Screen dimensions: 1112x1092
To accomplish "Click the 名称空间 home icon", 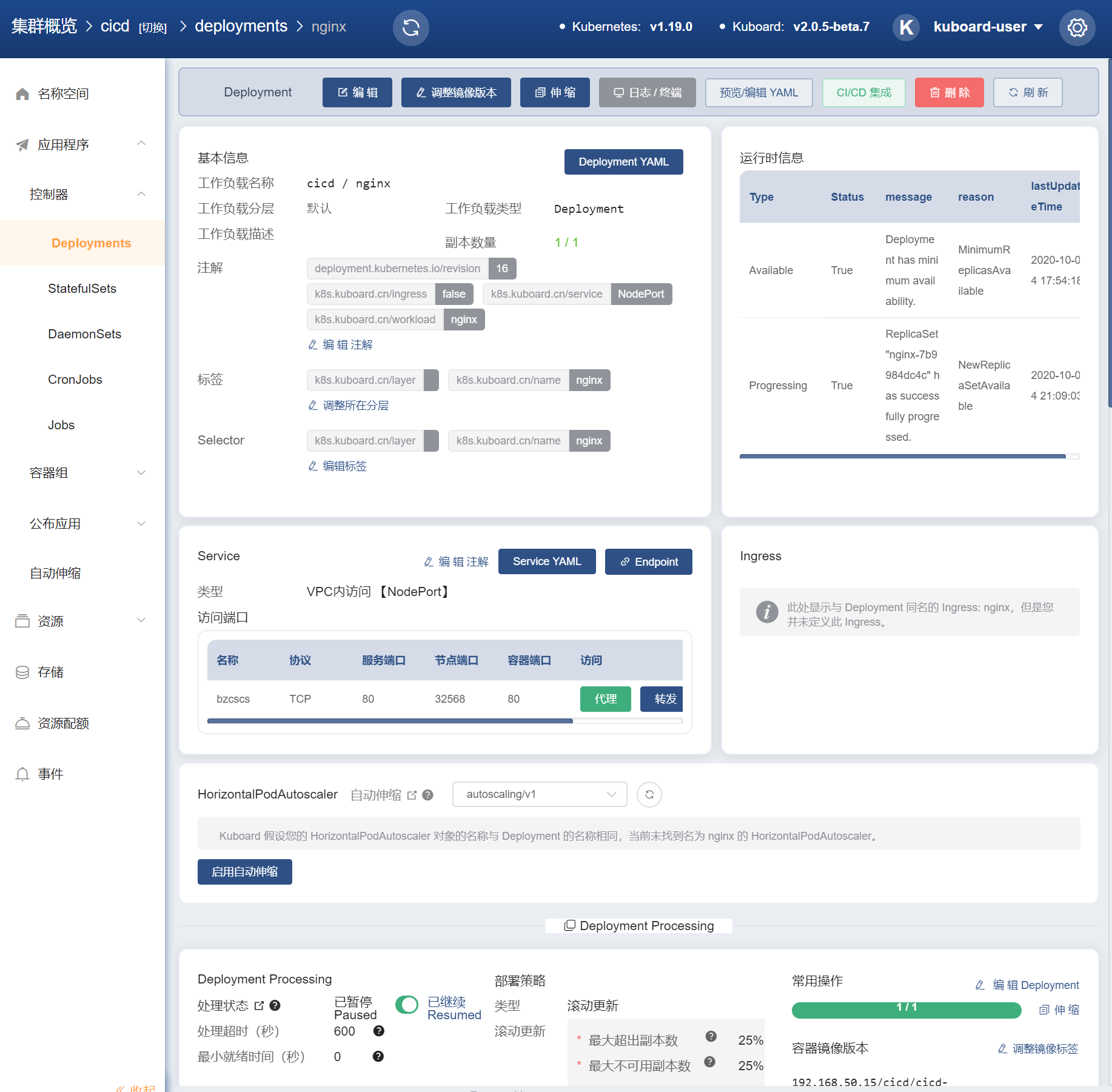I will tap(22, 93).
